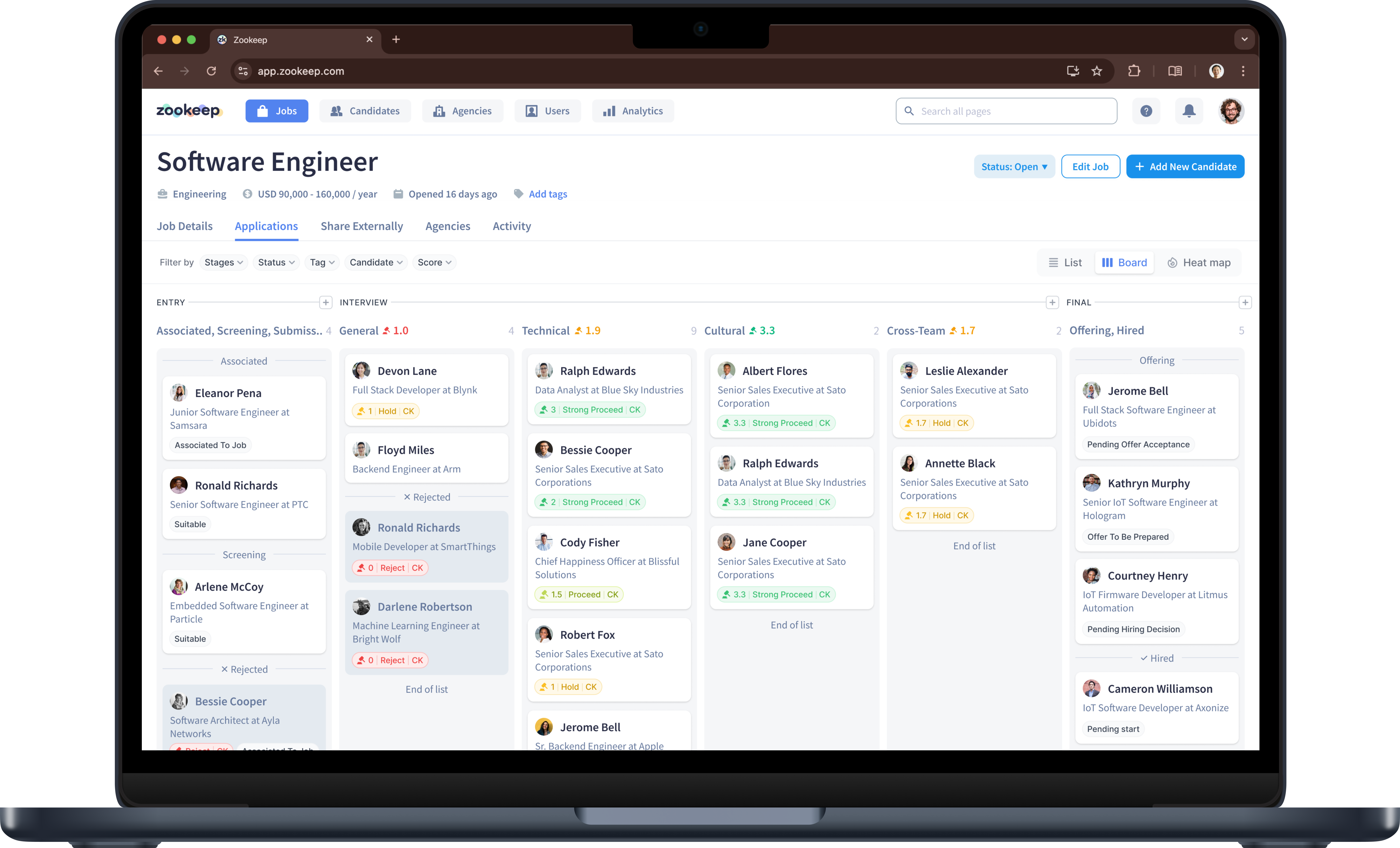The image size is (1400, 848).
Task: Open Kathryn Murphy's candidate card
Action: tap(1157, 509)
